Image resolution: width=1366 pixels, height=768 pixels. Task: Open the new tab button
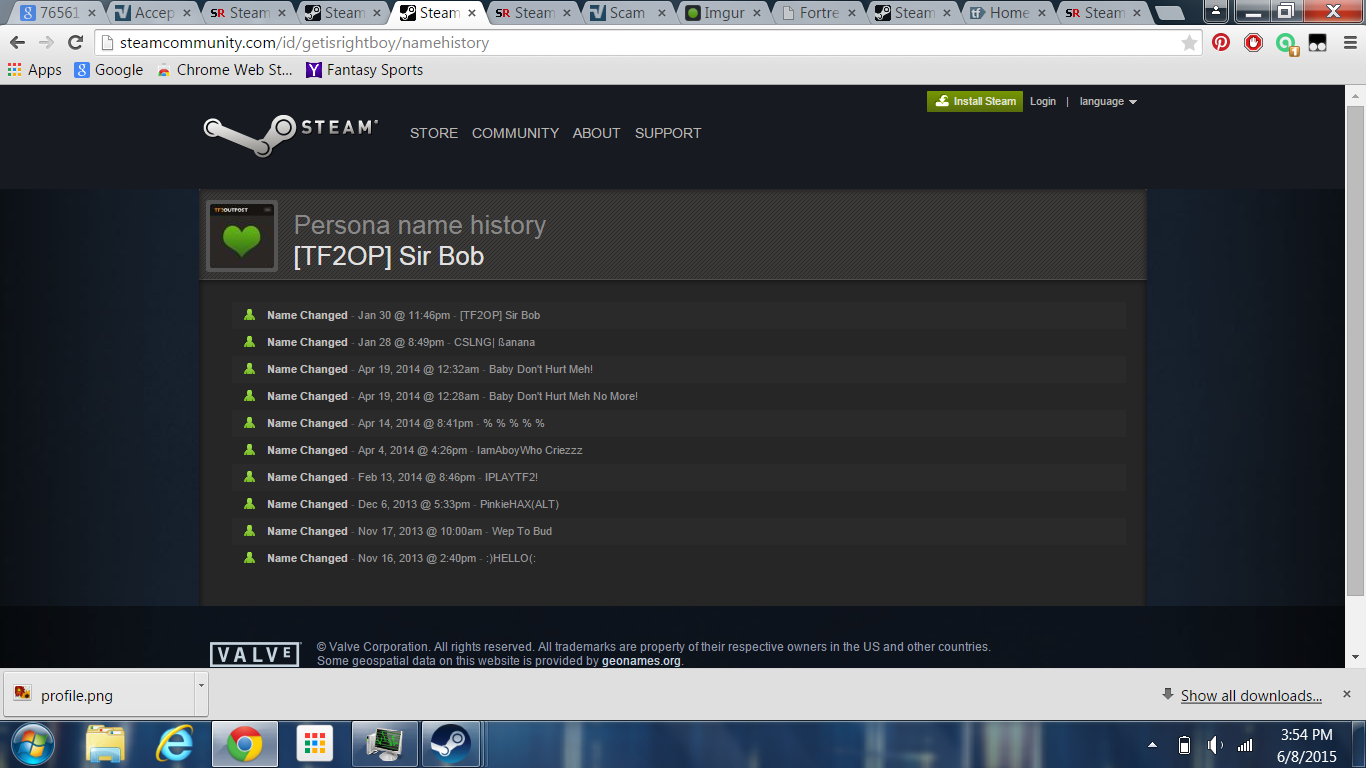[1169, 13]
